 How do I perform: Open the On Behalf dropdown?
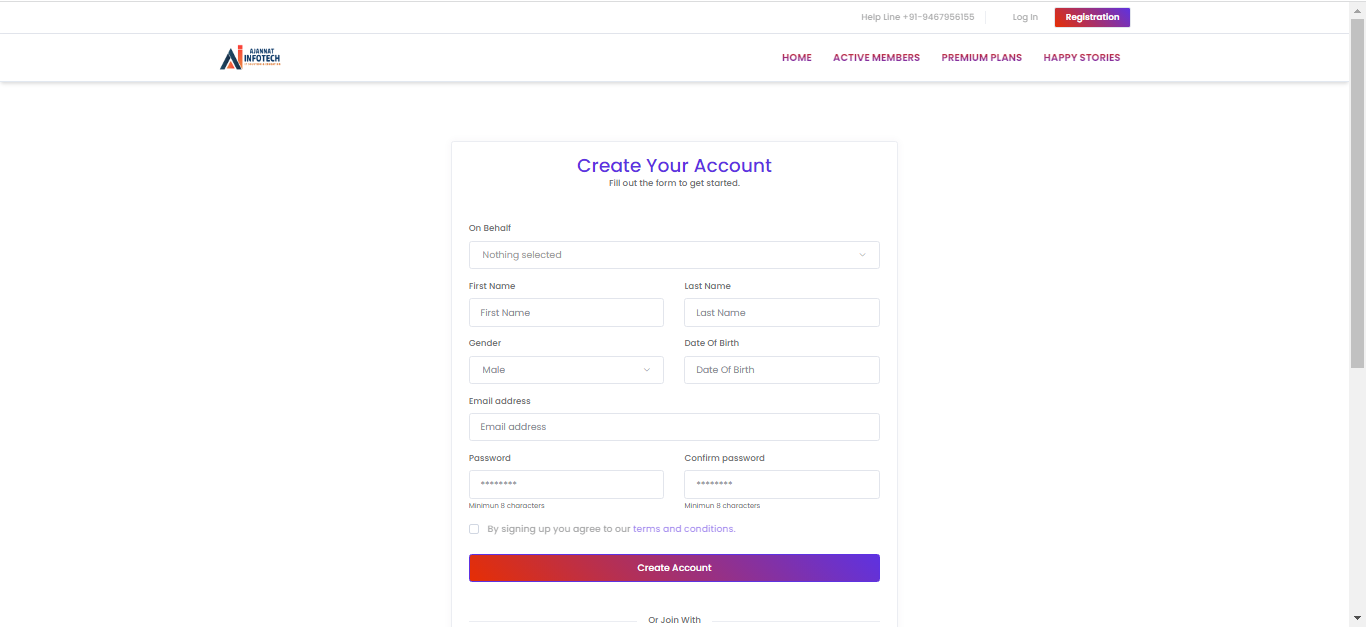(673, 255)
